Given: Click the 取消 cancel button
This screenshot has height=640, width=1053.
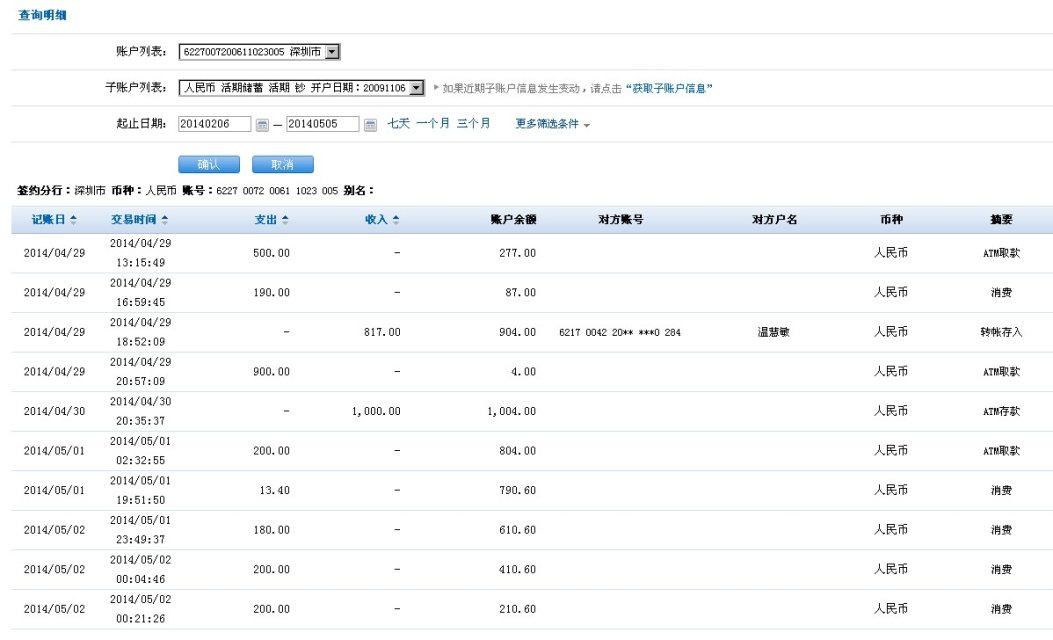Looking at the screenshot, I should [283, 164].
